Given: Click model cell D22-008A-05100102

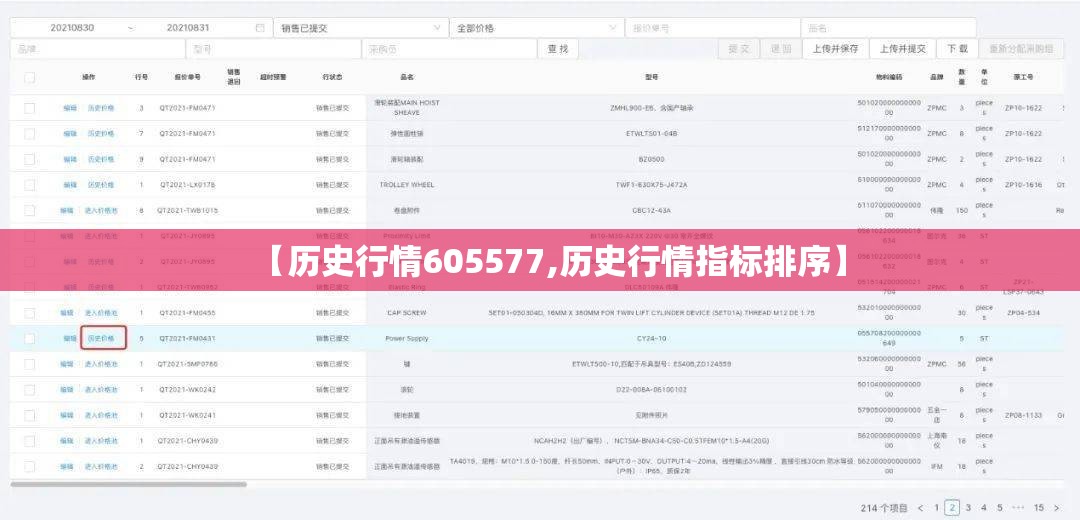Looking at the screenshot, I should 651,389.
